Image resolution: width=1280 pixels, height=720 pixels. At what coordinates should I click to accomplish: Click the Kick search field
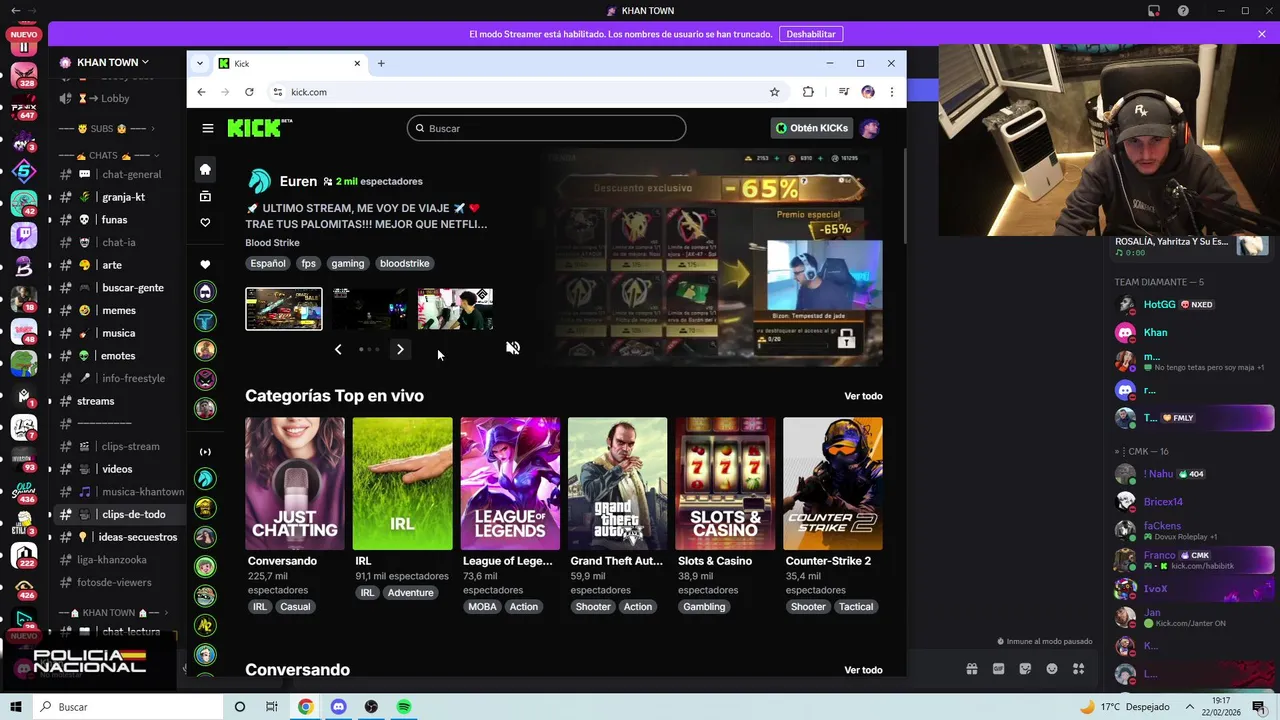(546, 128)
